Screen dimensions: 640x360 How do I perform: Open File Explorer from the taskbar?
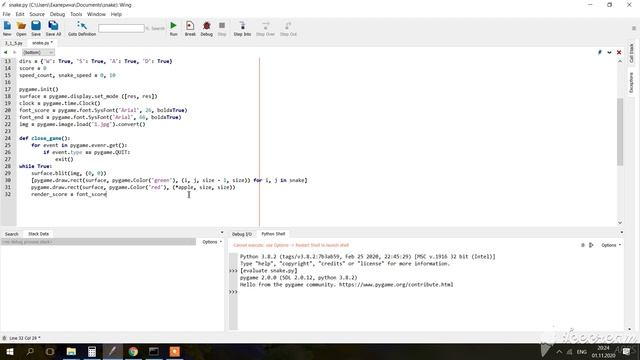click(71, 351)
